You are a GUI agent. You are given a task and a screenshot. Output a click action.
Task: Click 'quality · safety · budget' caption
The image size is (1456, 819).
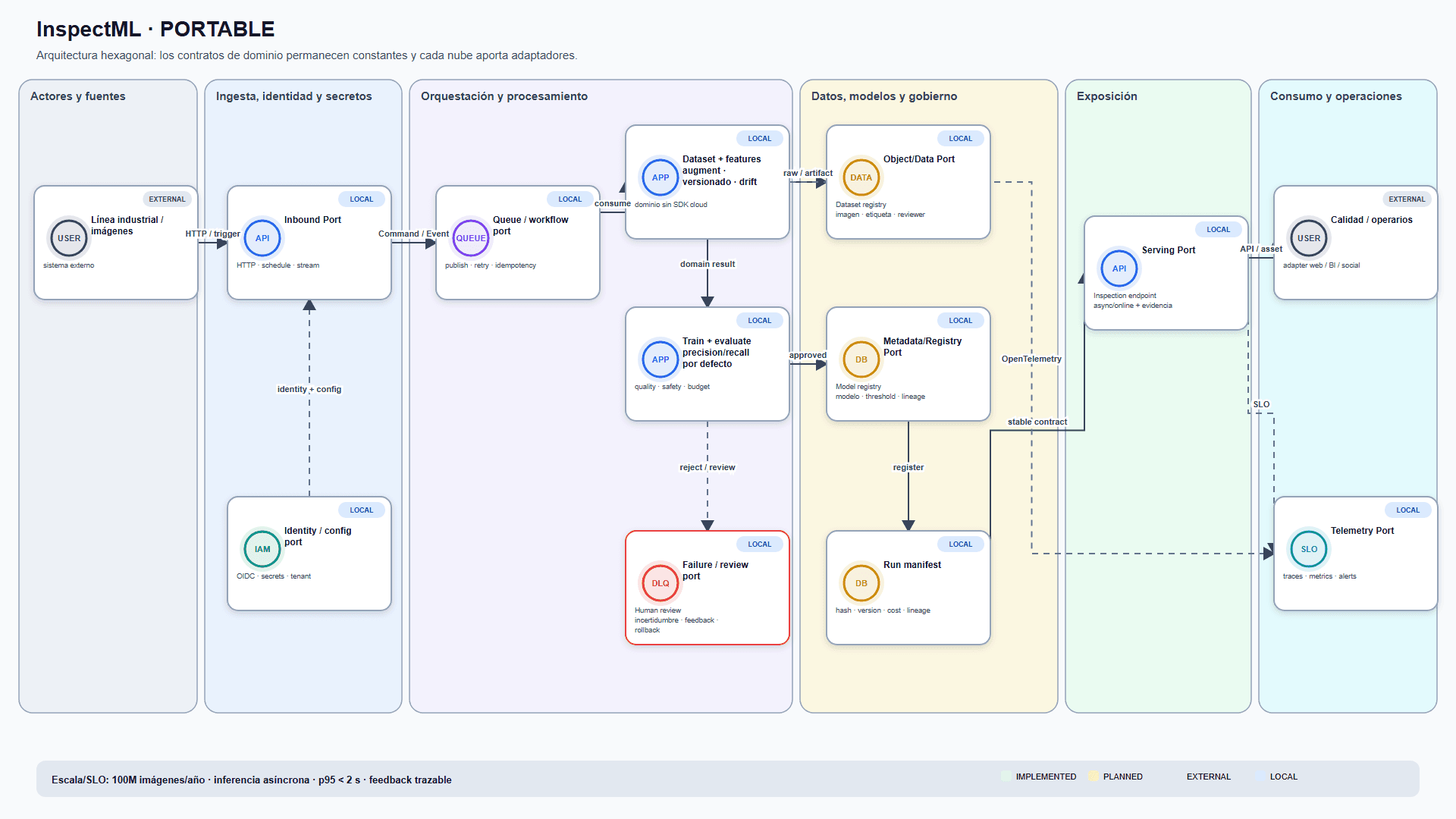[672, 387]
